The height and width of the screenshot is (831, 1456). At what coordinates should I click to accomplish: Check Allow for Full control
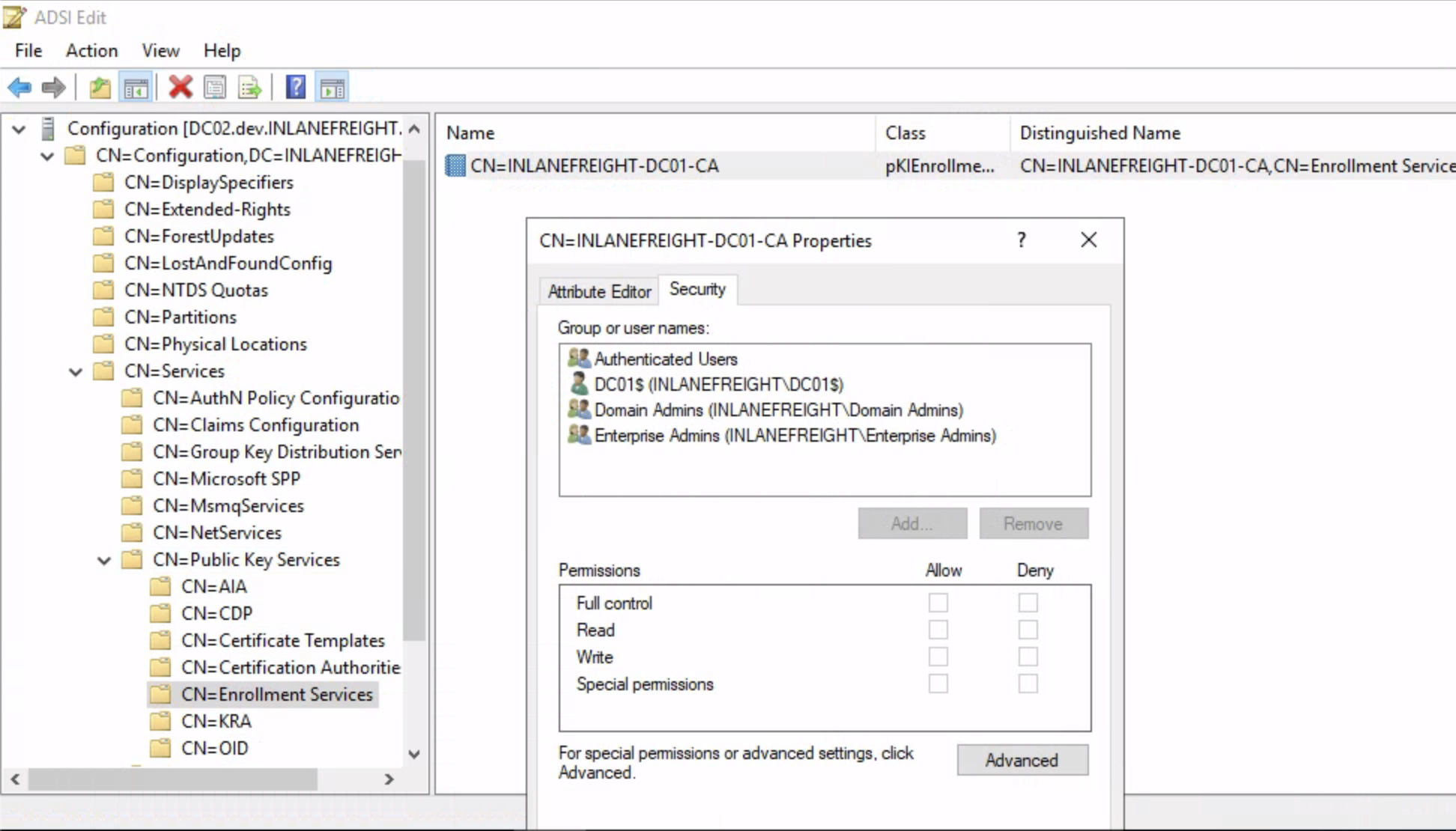(x=938, y=603)
